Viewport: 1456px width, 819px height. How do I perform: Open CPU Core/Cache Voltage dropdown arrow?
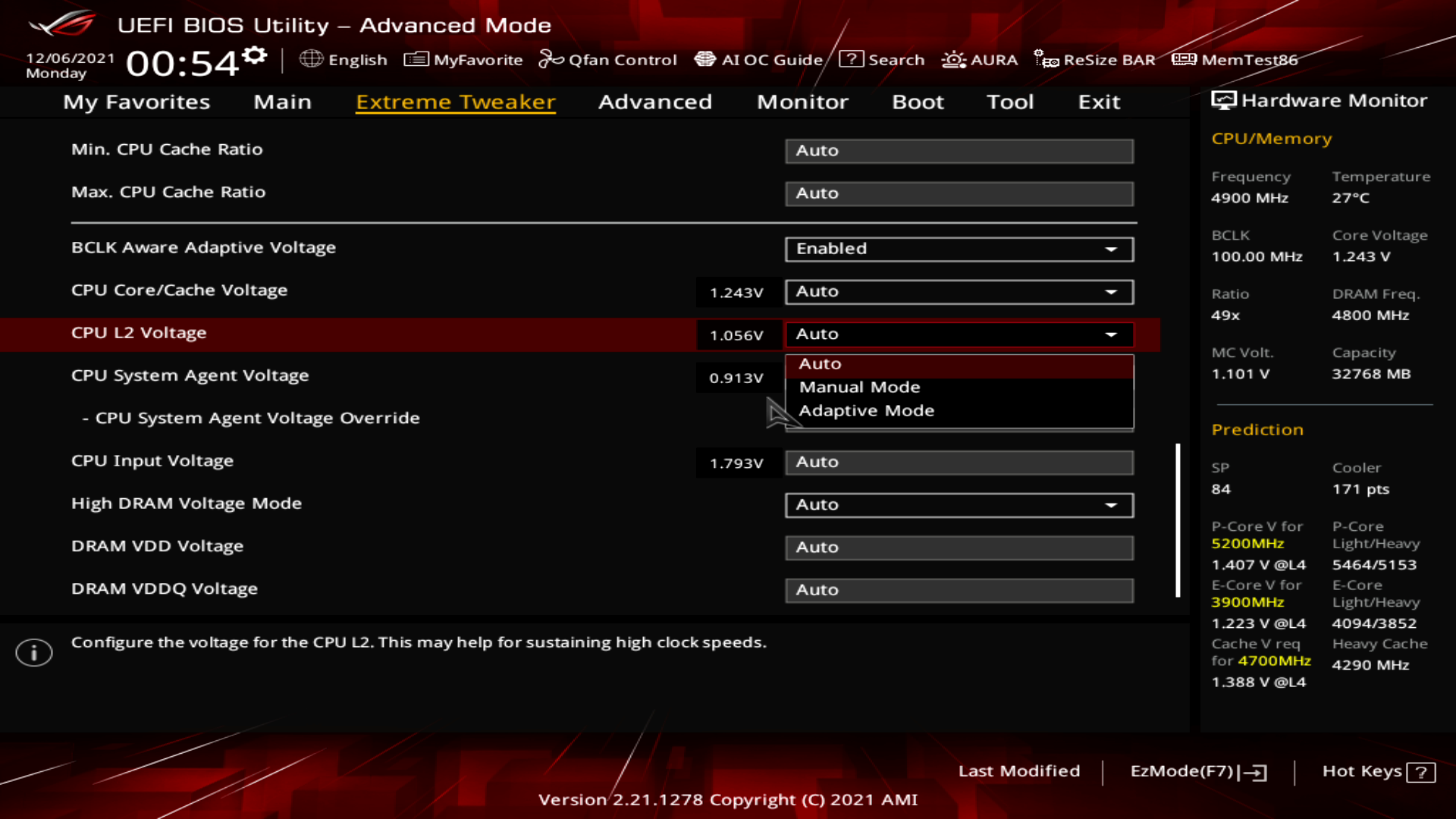coord(1110,292)
